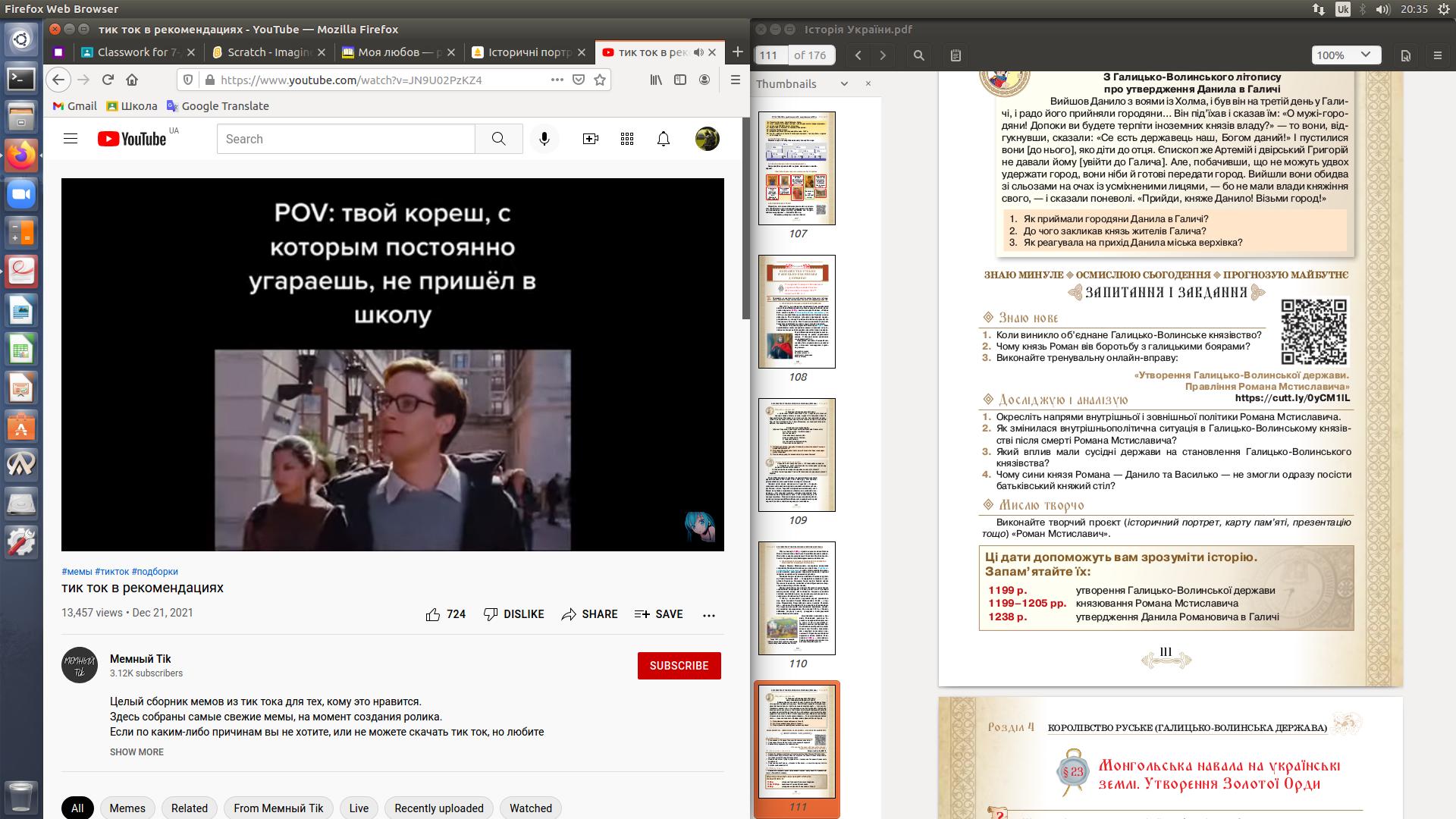The width and height of the screenshot is (1456, 819).
Task: Mute the playing YouTube tab
Action: click(698, 52)
